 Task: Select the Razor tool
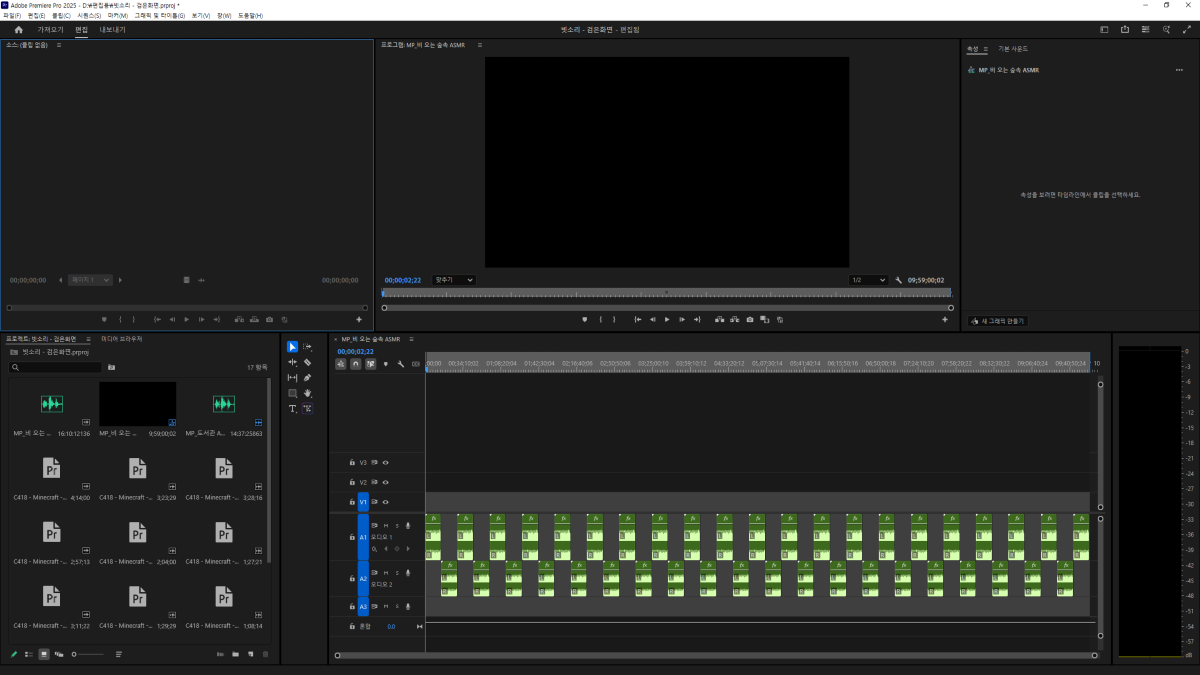pyautogui.click(x=308, y=362)
